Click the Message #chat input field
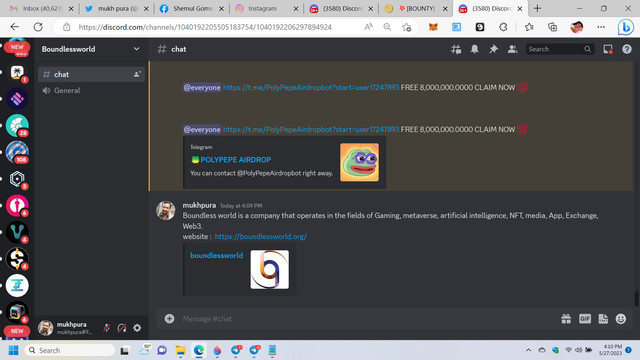The width and height of the screenshot is (640, 360). pos(367,319)
